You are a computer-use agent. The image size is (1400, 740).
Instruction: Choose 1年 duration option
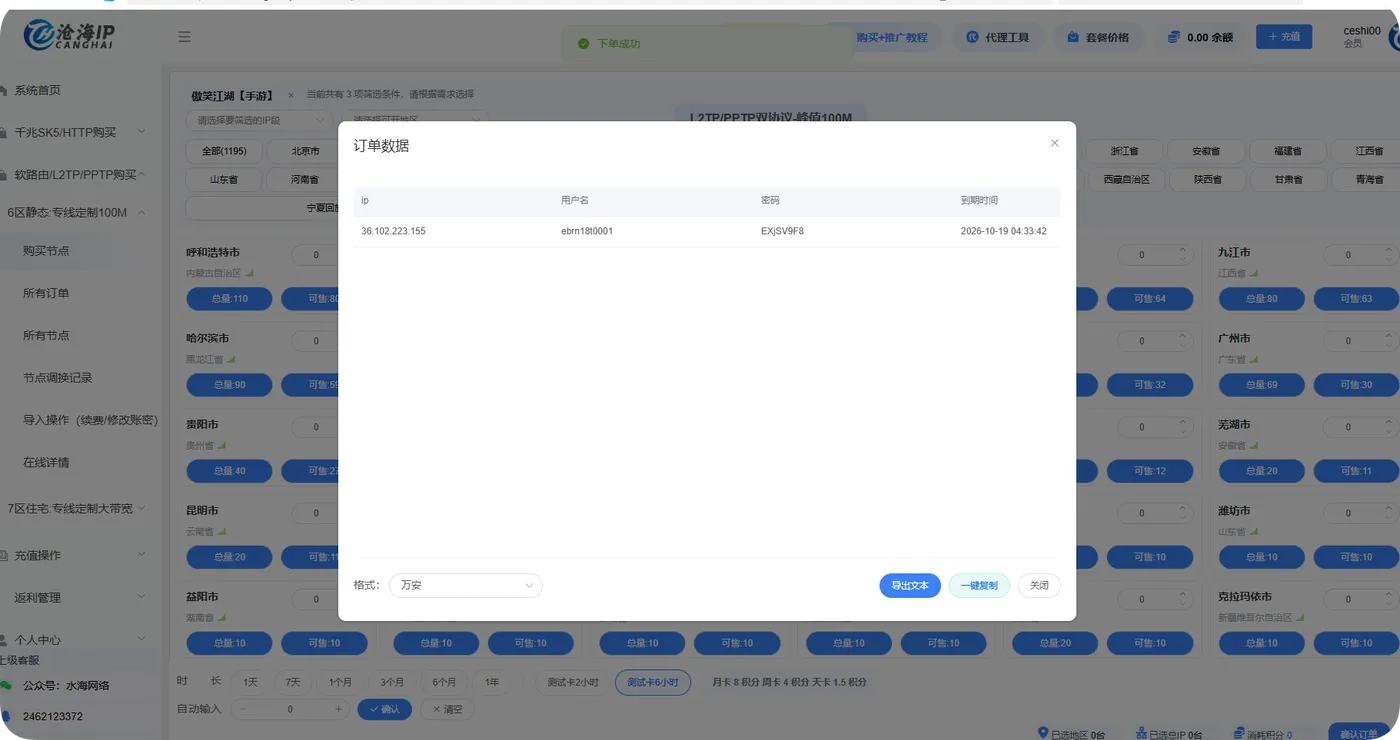click(x=492, y=682)
